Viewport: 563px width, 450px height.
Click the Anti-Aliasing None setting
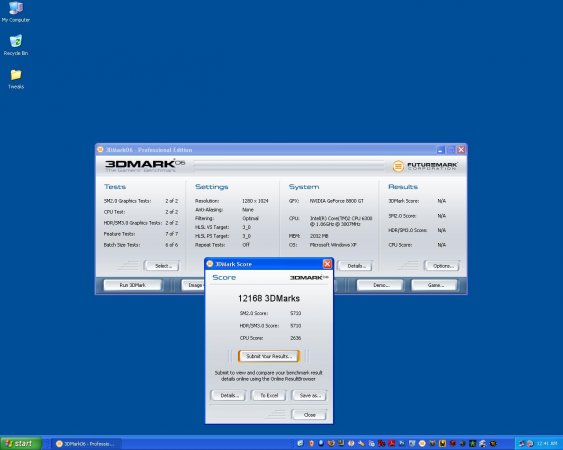[224, 210]
